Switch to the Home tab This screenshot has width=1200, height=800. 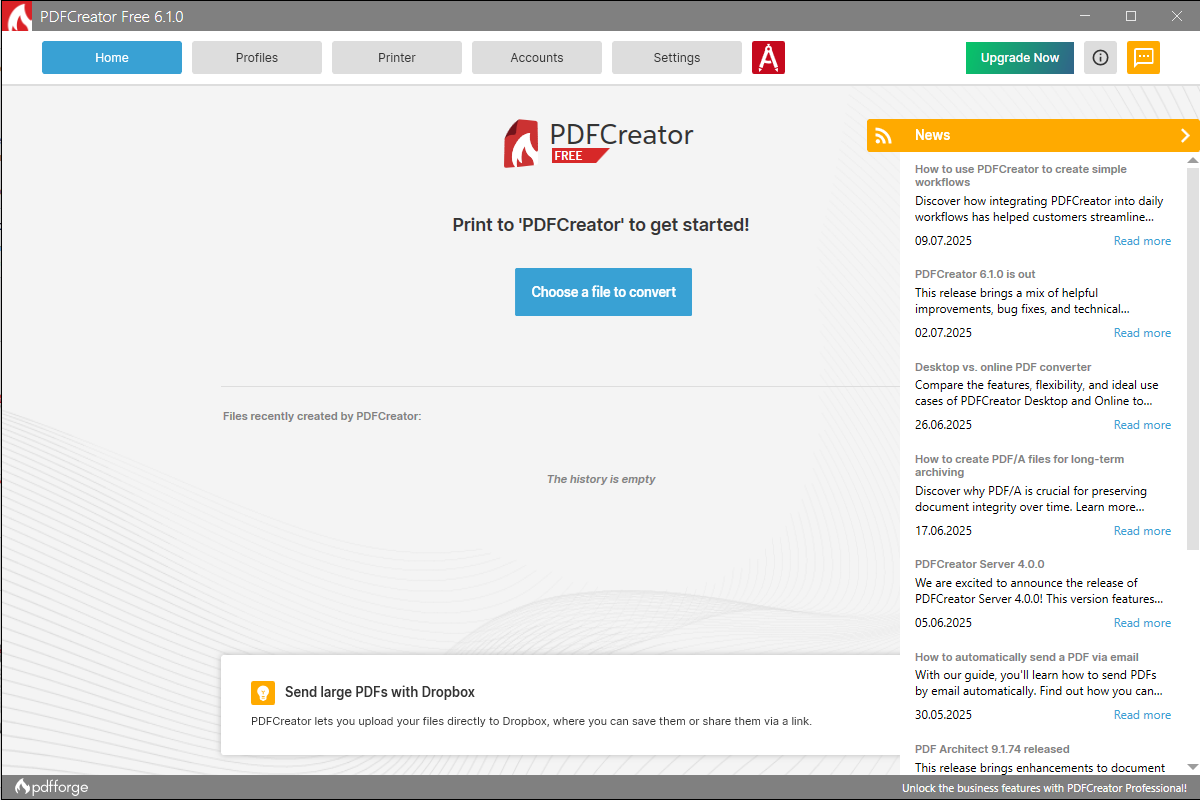(x=112, y=57)
